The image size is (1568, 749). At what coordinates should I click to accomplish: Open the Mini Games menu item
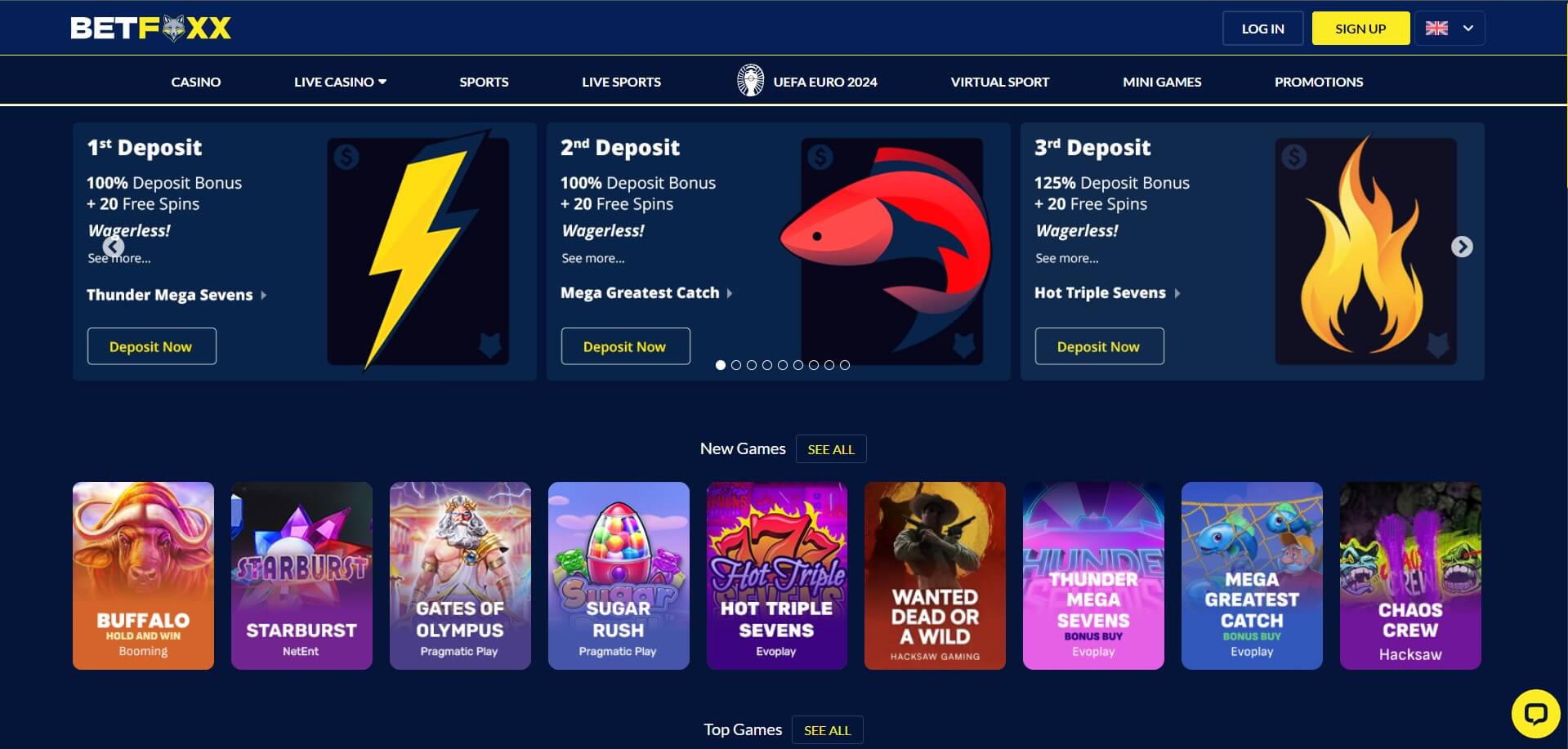[x=1162, y=82]
